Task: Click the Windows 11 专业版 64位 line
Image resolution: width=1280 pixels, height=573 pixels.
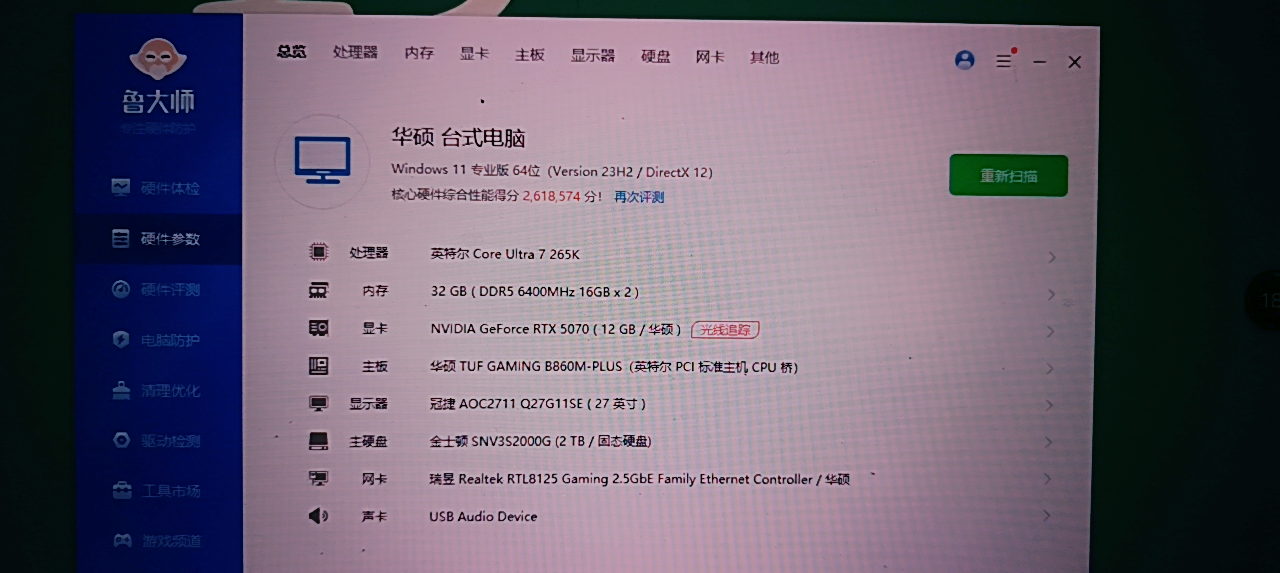Action: (552, 171)
